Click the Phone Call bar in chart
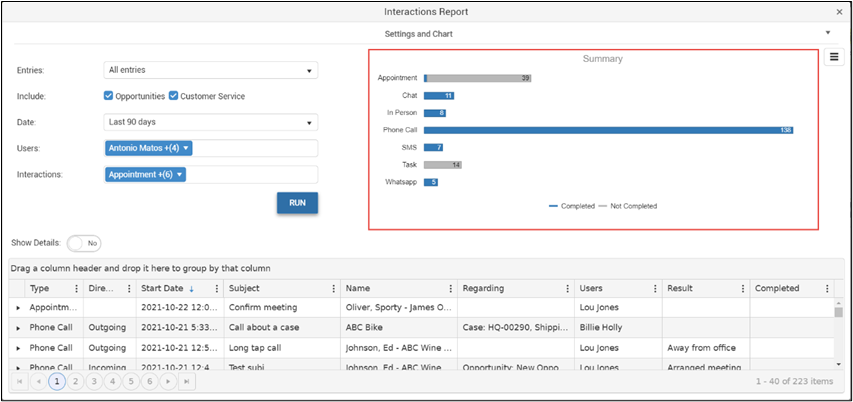 (609, 131)
